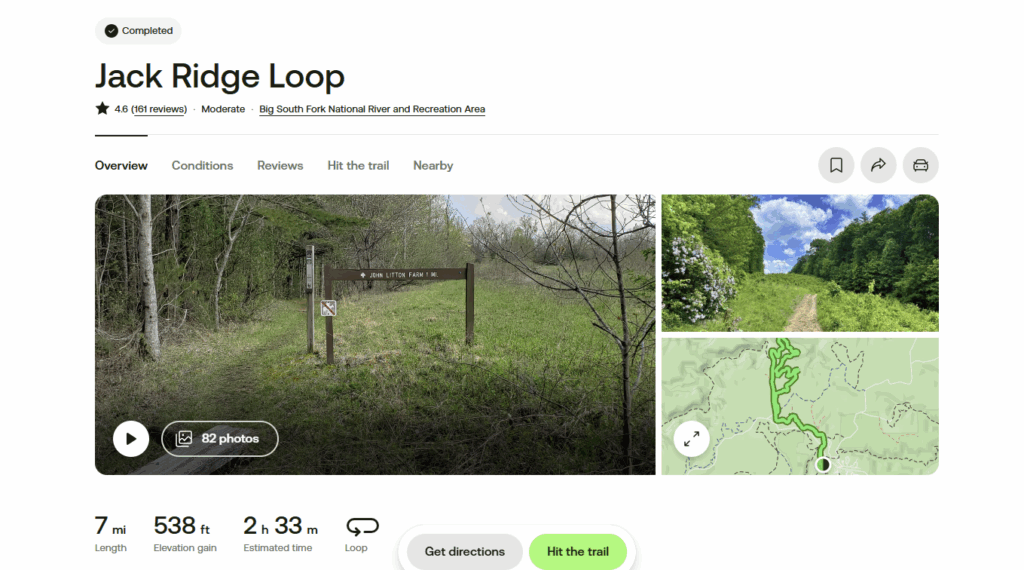Click the Get directions button

[465, 552]
